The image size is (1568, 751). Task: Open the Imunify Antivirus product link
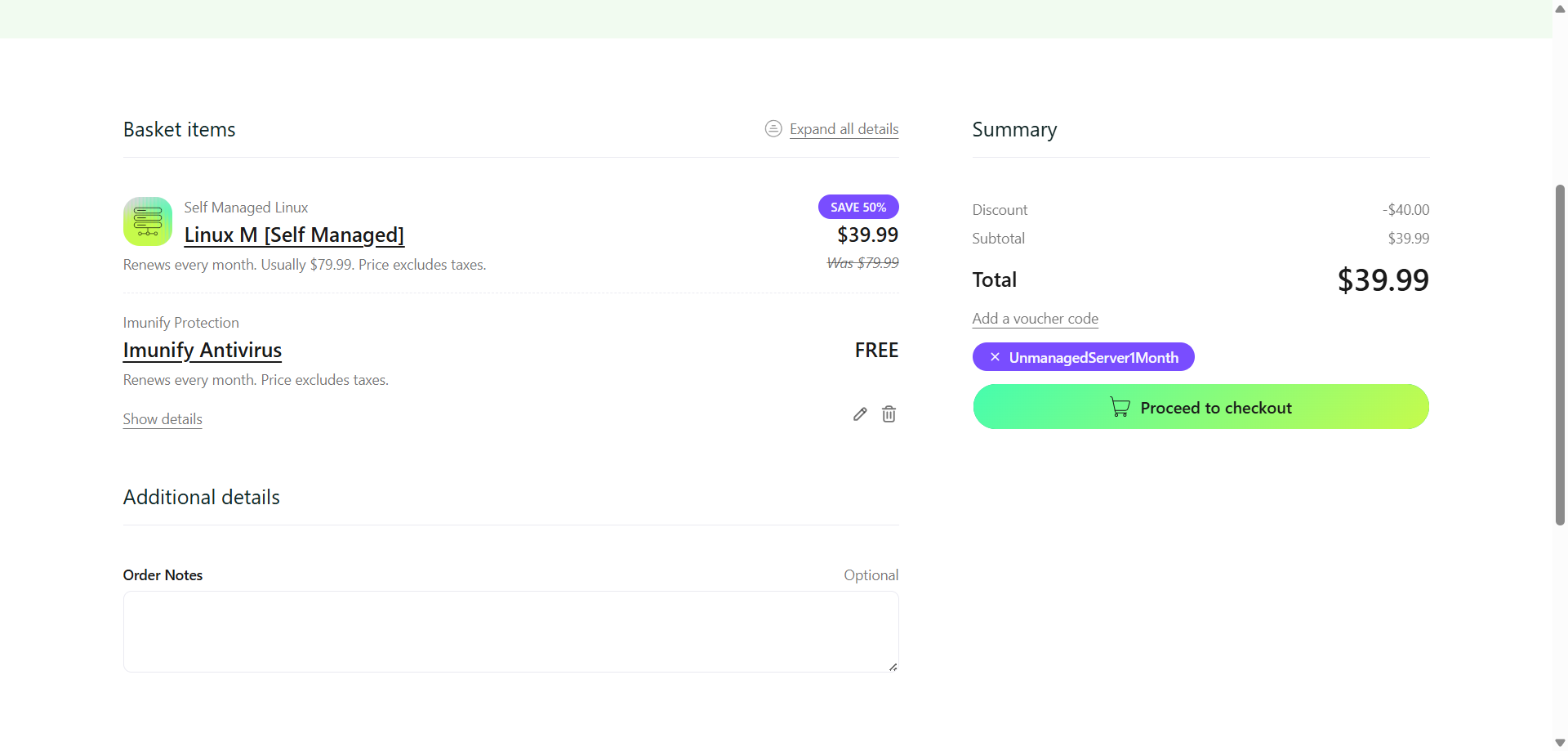tap(203, 351)
